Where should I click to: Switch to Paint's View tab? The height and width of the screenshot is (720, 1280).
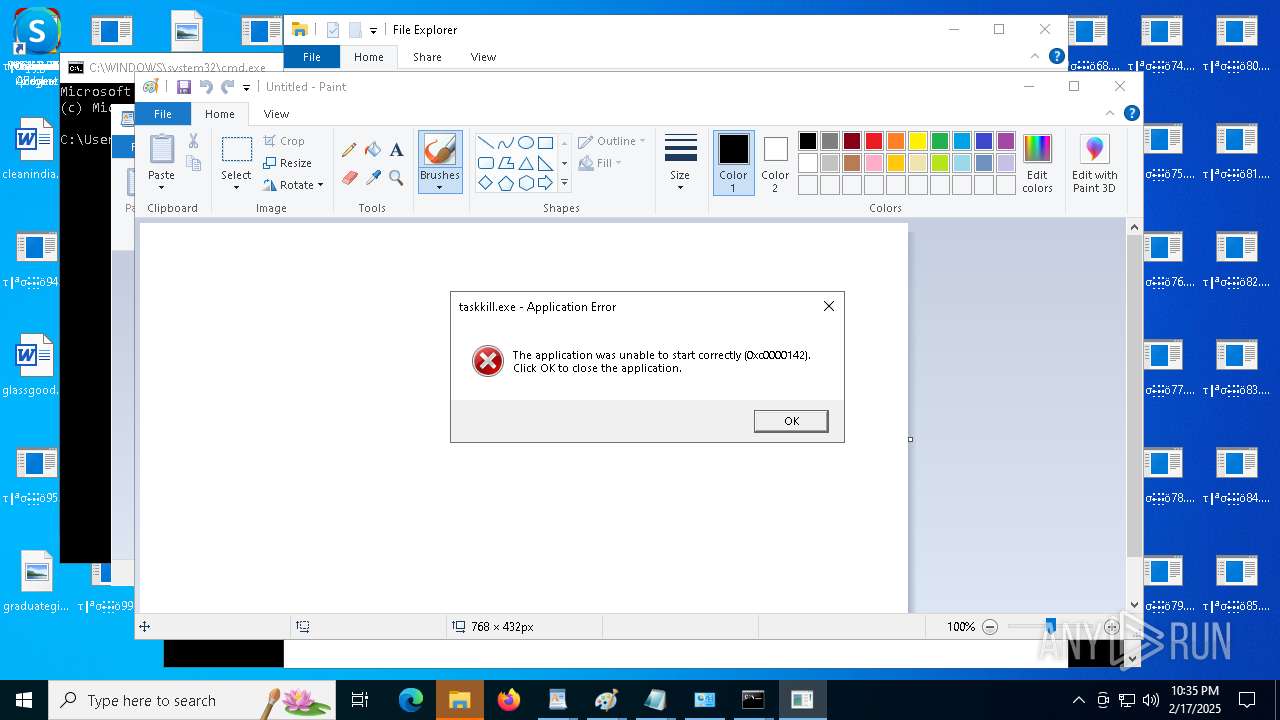(276, 114)
